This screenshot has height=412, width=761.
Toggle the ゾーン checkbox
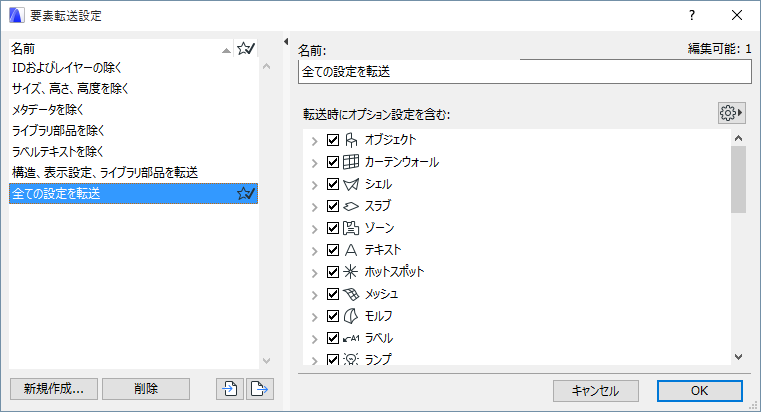[x=332, y=228]
